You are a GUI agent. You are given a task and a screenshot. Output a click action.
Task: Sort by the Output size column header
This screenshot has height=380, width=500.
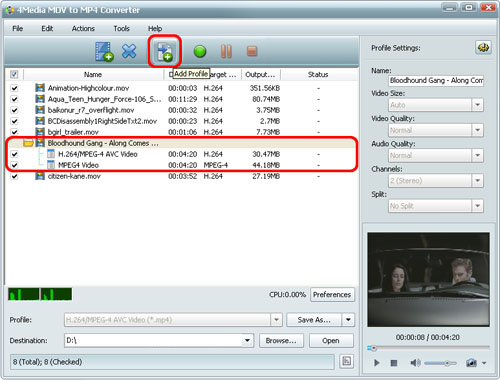point(260,74)
